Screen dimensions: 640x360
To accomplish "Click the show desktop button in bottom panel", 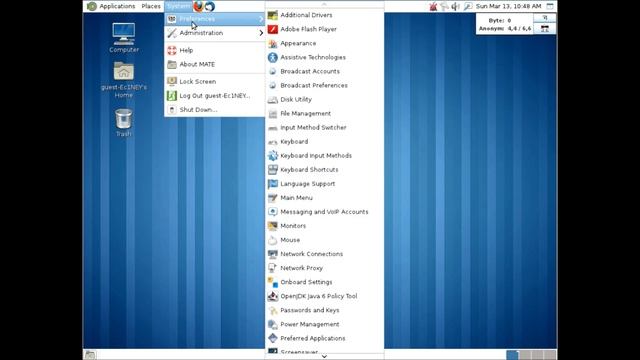I will coord(90,355).
